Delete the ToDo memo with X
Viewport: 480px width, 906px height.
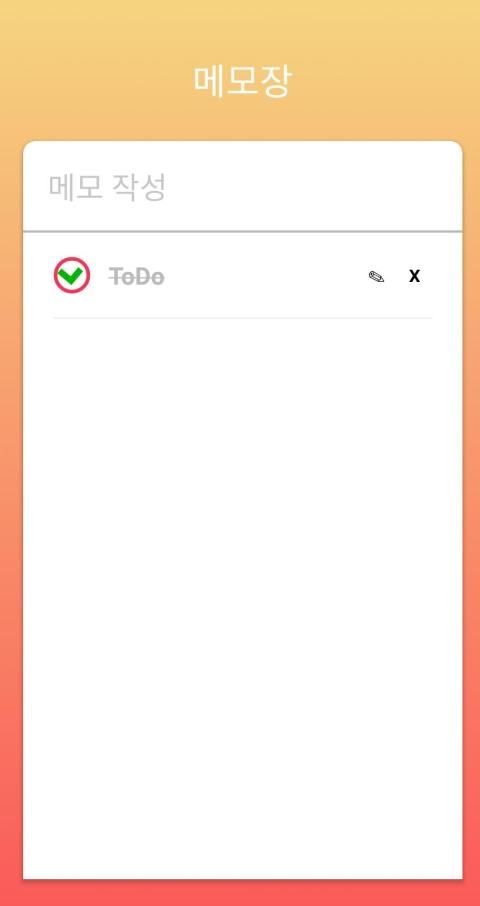coord(414,277)
